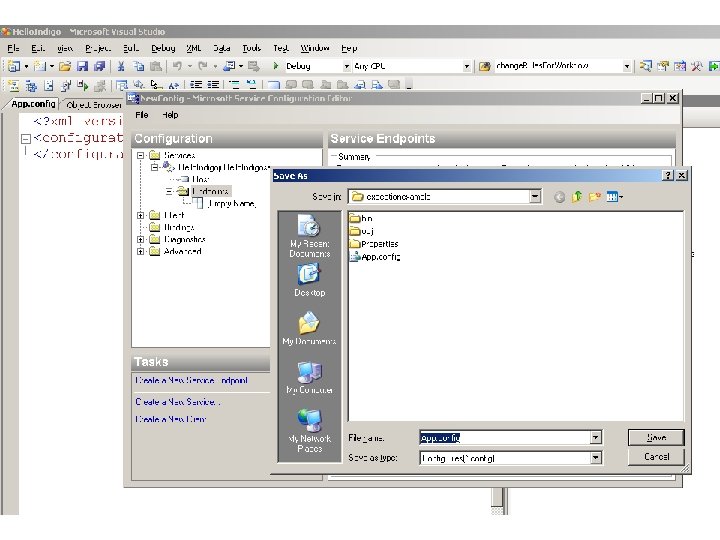This screenshot has width=720, height=540.
Task: Click the Increase Indent icon in second toolbar
Action: point(213,84)
